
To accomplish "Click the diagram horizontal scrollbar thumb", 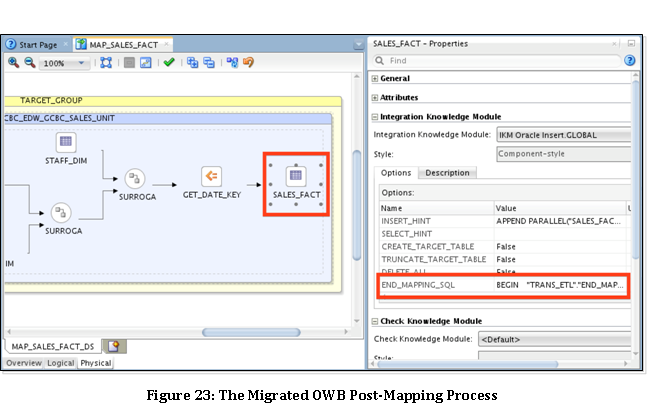I will coord(251,332).
